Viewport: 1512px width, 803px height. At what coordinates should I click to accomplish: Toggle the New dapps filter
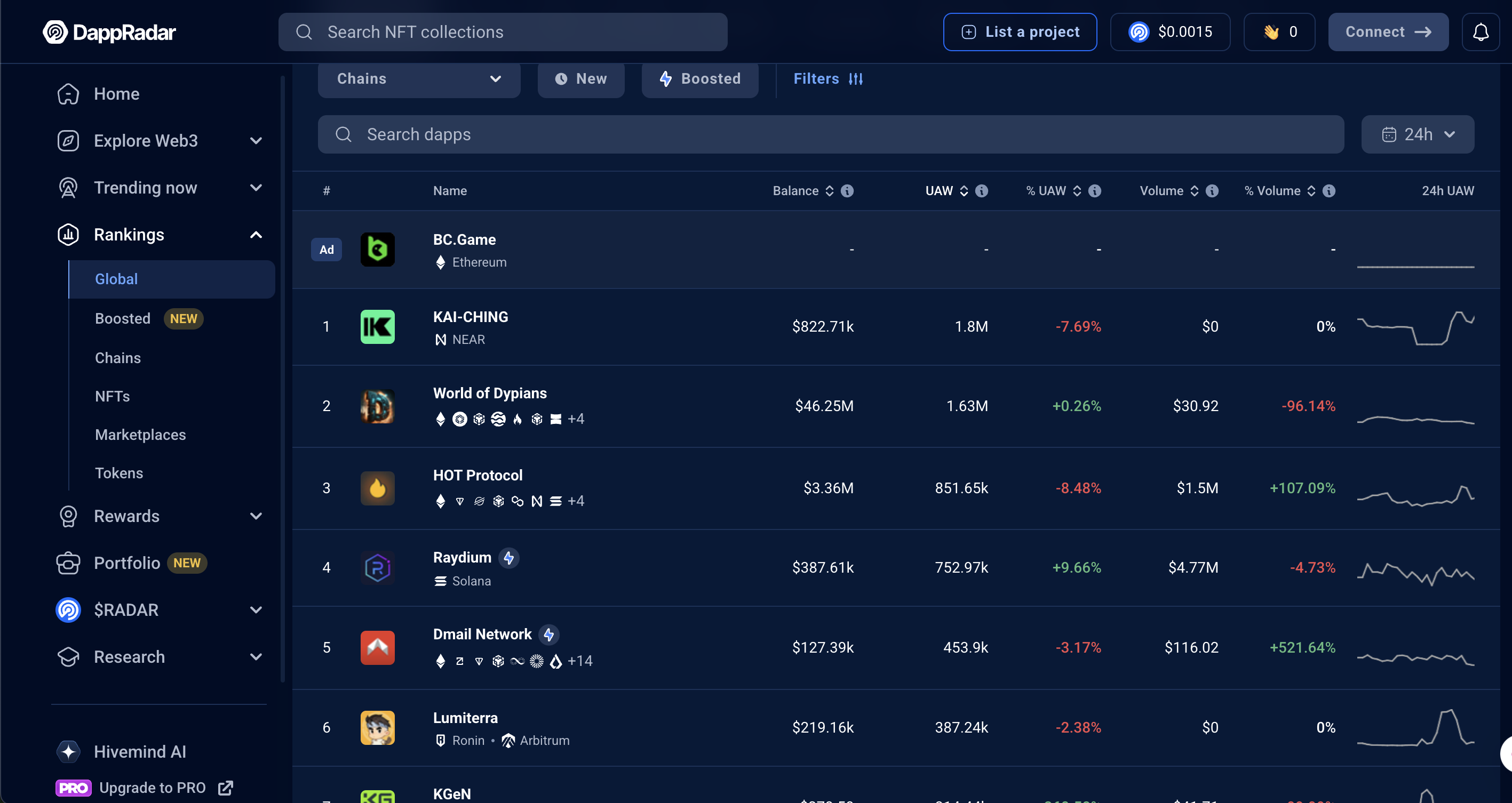[580, 79]
